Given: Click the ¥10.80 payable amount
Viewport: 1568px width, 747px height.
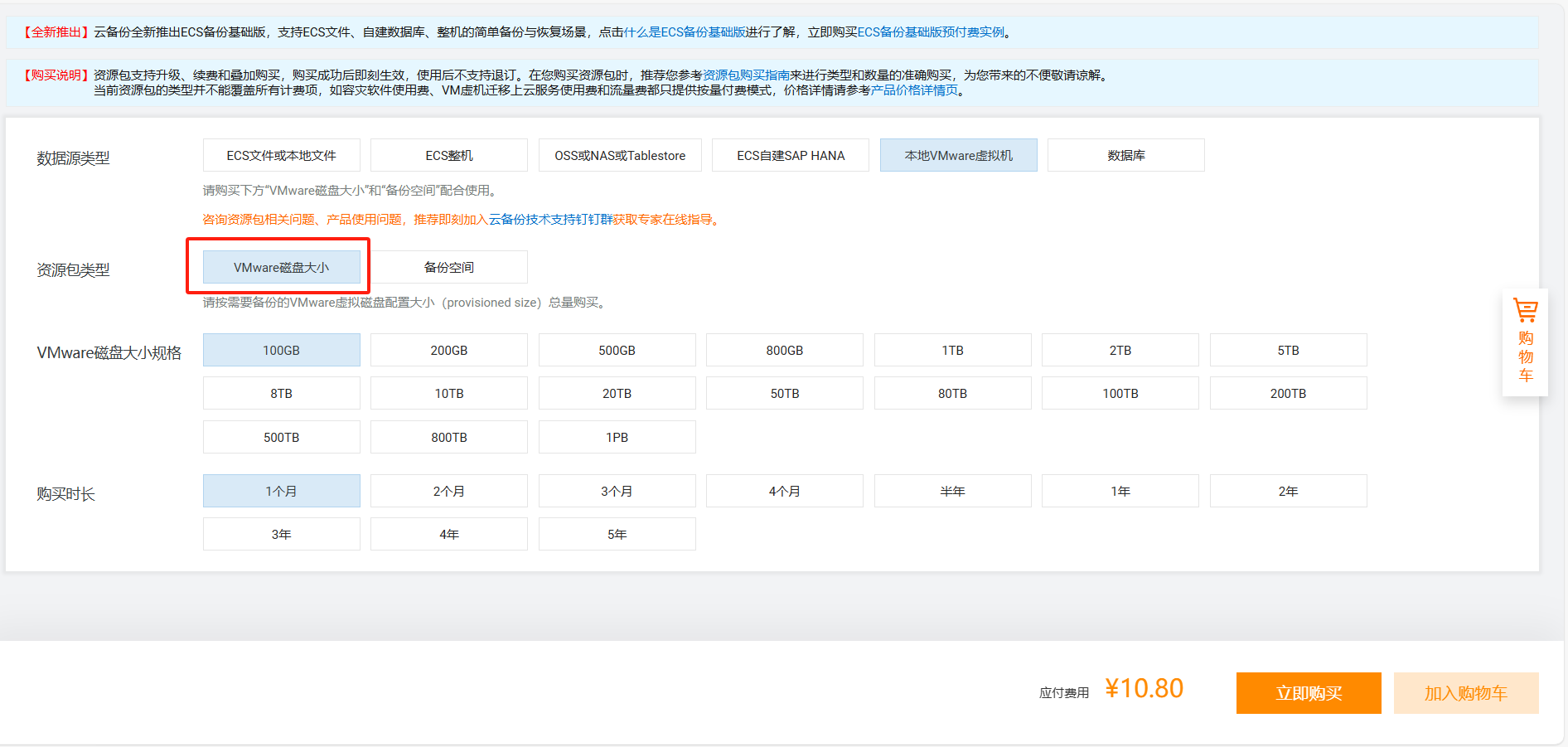Looking at the screenshot, I should point(1145,688).
